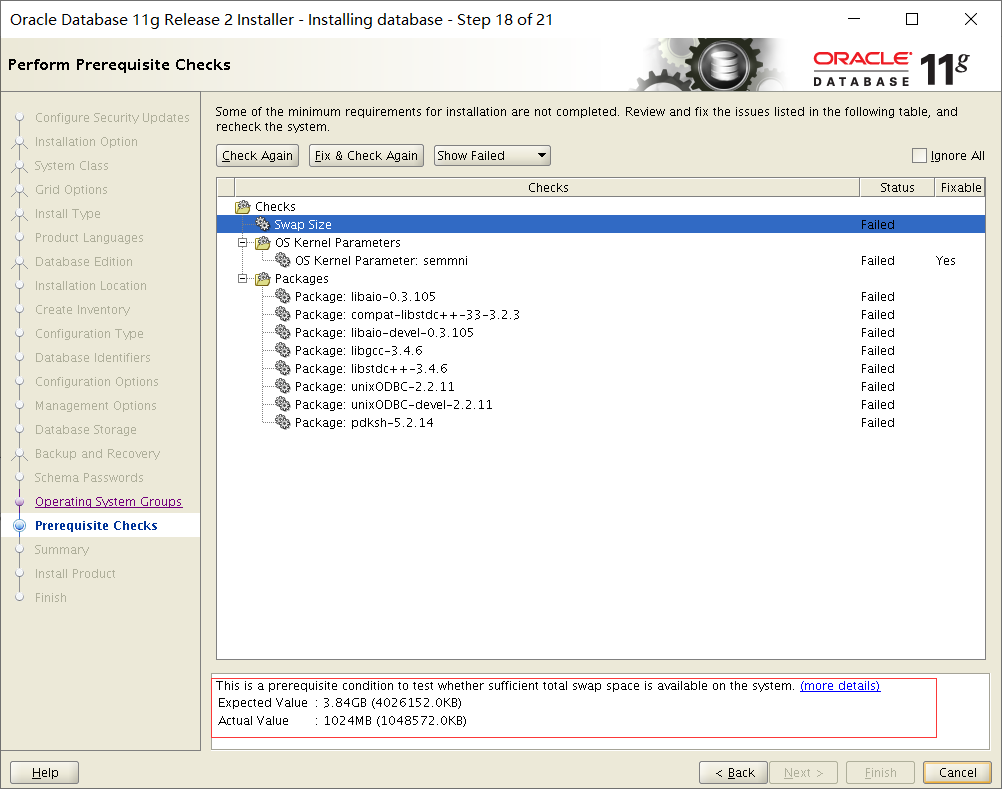
Task: Close the installer window
Action: pos(971,19)
